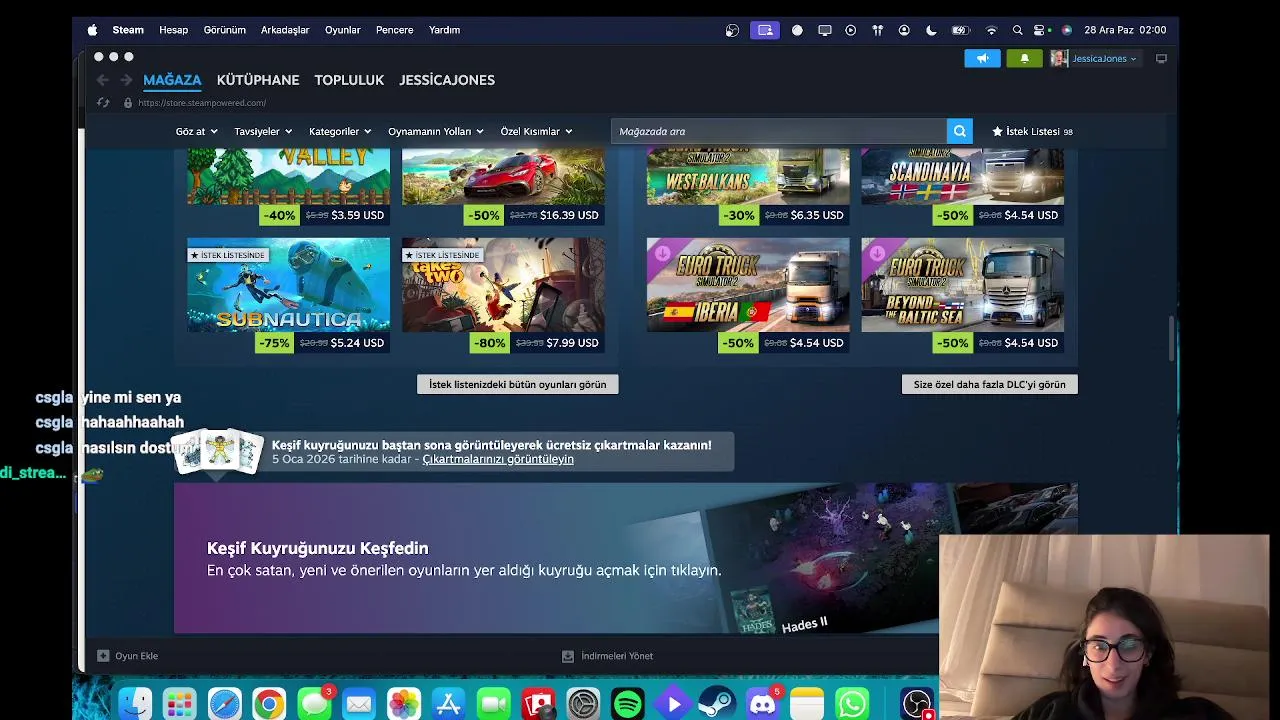The image size is (1280, 720).
Task: Open Finder from the Dock
Action: pos(135,704)
